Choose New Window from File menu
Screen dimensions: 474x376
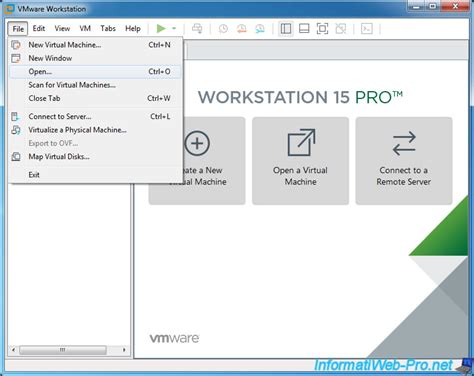point(95,58)
